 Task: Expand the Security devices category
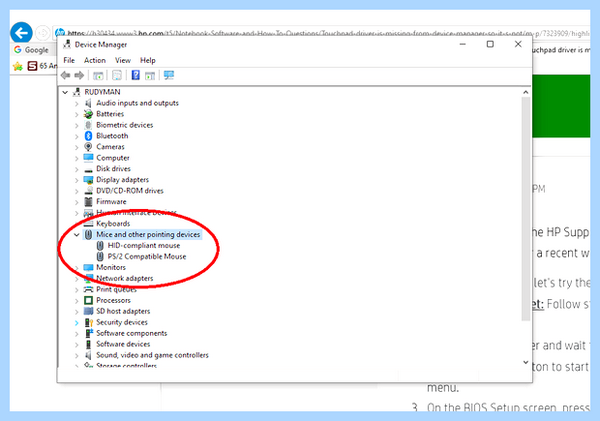77,323
